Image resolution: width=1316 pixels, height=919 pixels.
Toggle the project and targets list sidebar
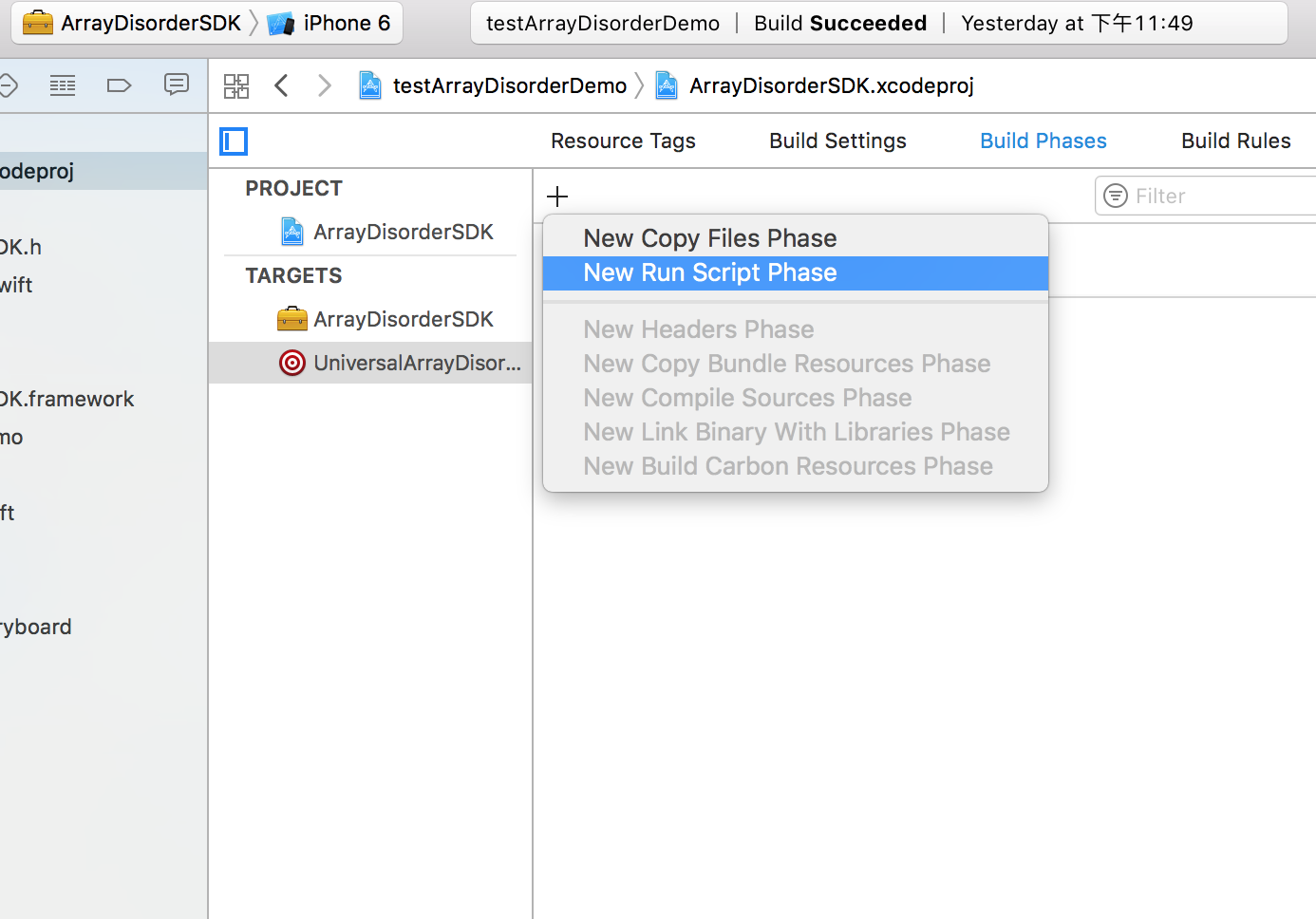coord(234,141)
